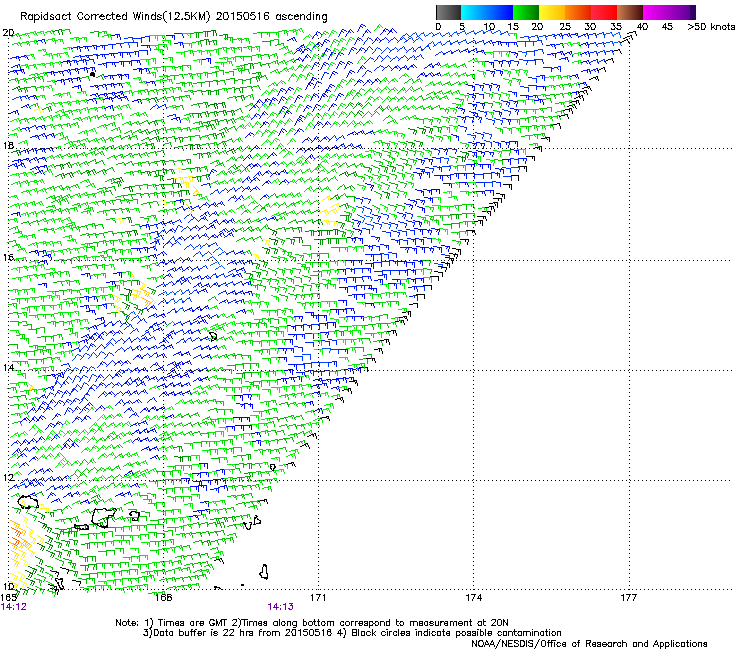This screenshot has height=650, width=740.
Task: Pick the yellow 20-25 knots legend color
Action: pyautogui.click(x=552, y=12)
